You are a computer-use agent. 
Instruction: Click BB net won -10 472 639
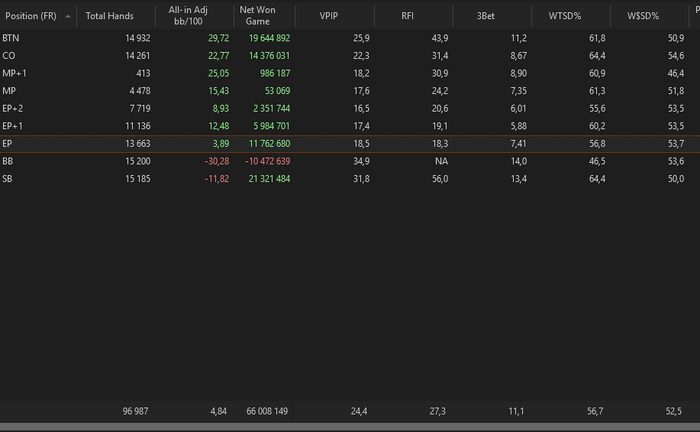(x=267, y=161)
